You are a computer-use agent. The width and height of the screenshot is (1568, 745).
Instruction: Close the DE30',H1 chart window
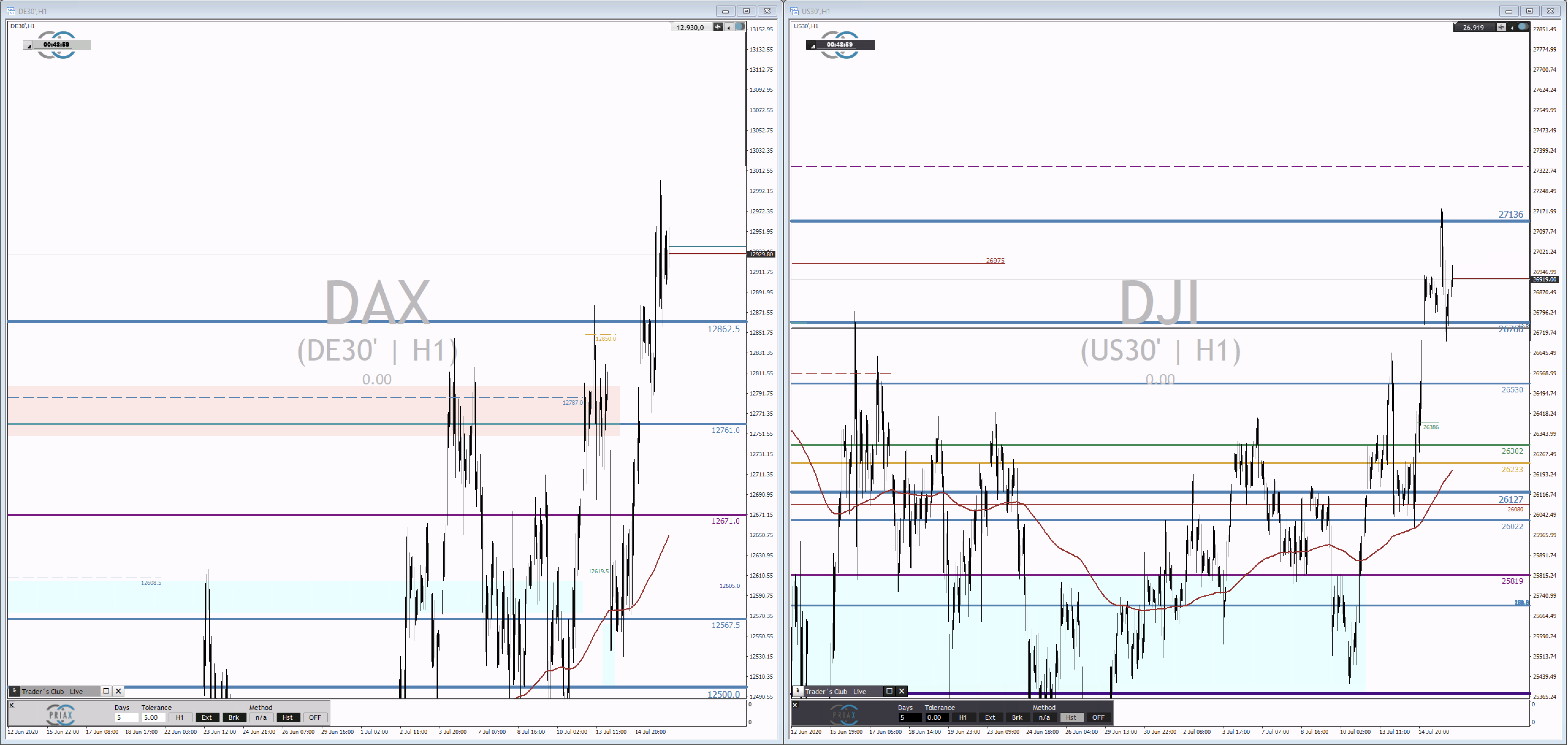(x=767, y=11)
